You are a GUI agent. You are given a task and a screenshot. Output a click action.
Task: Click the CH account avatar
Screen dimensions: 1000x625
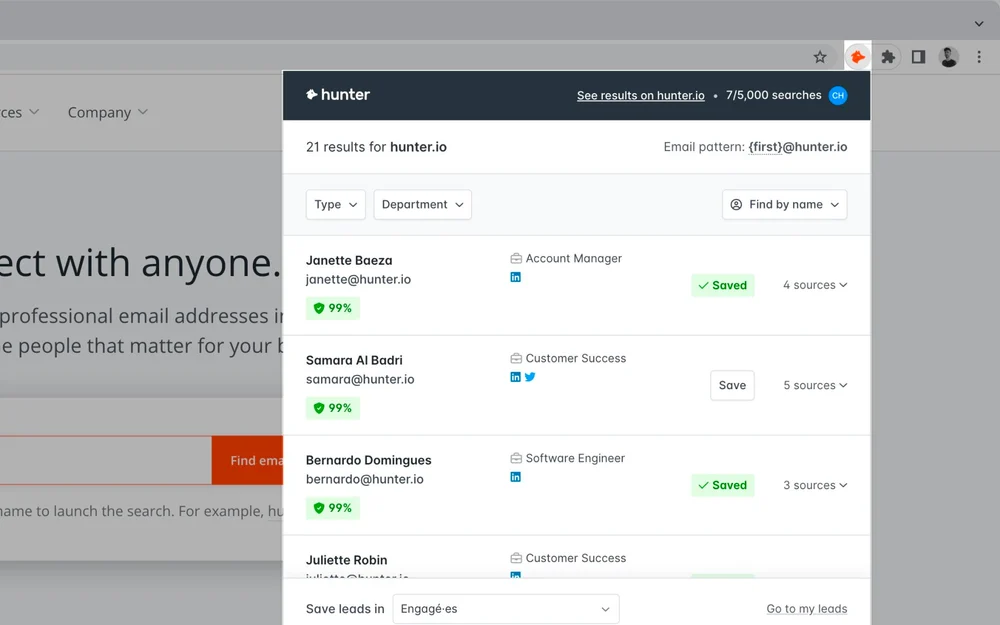[838, 95]
